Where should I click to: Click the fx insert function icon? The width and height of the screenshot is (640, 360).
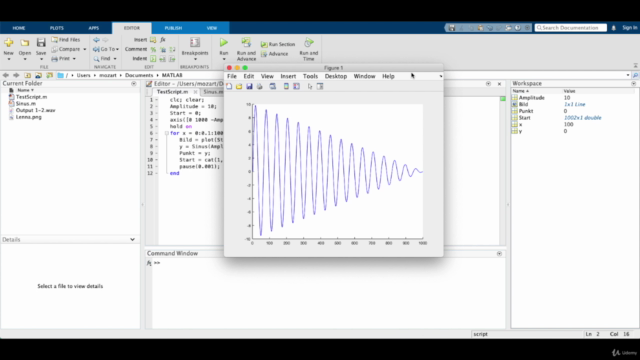coord(163,40)
